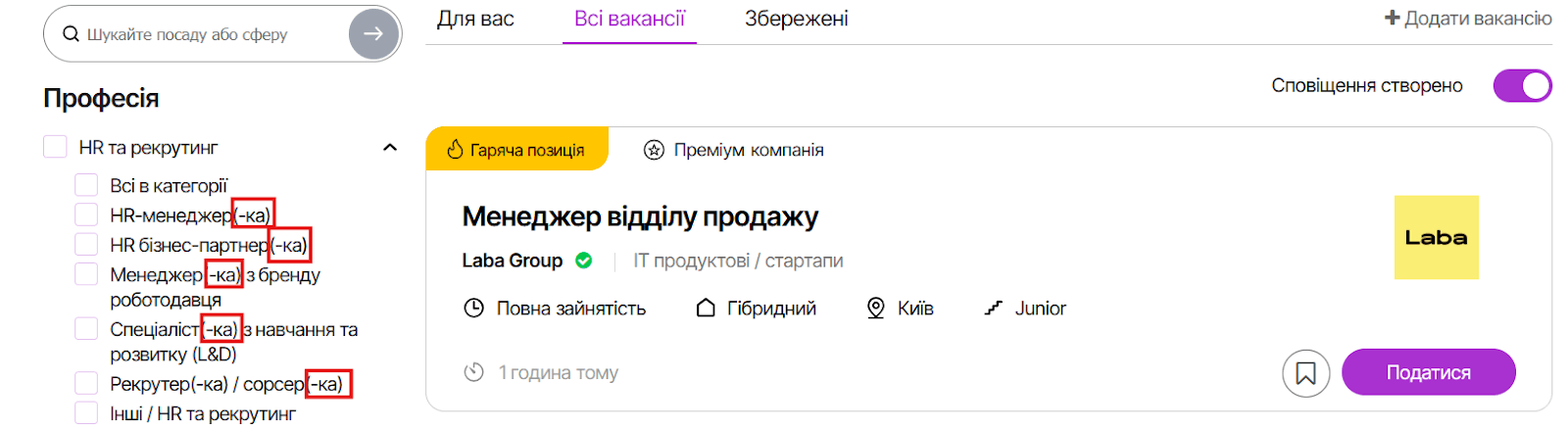This screenshot has width=1568, height=428.
Task: Open the Збережені tab
Action: [796, 19]
